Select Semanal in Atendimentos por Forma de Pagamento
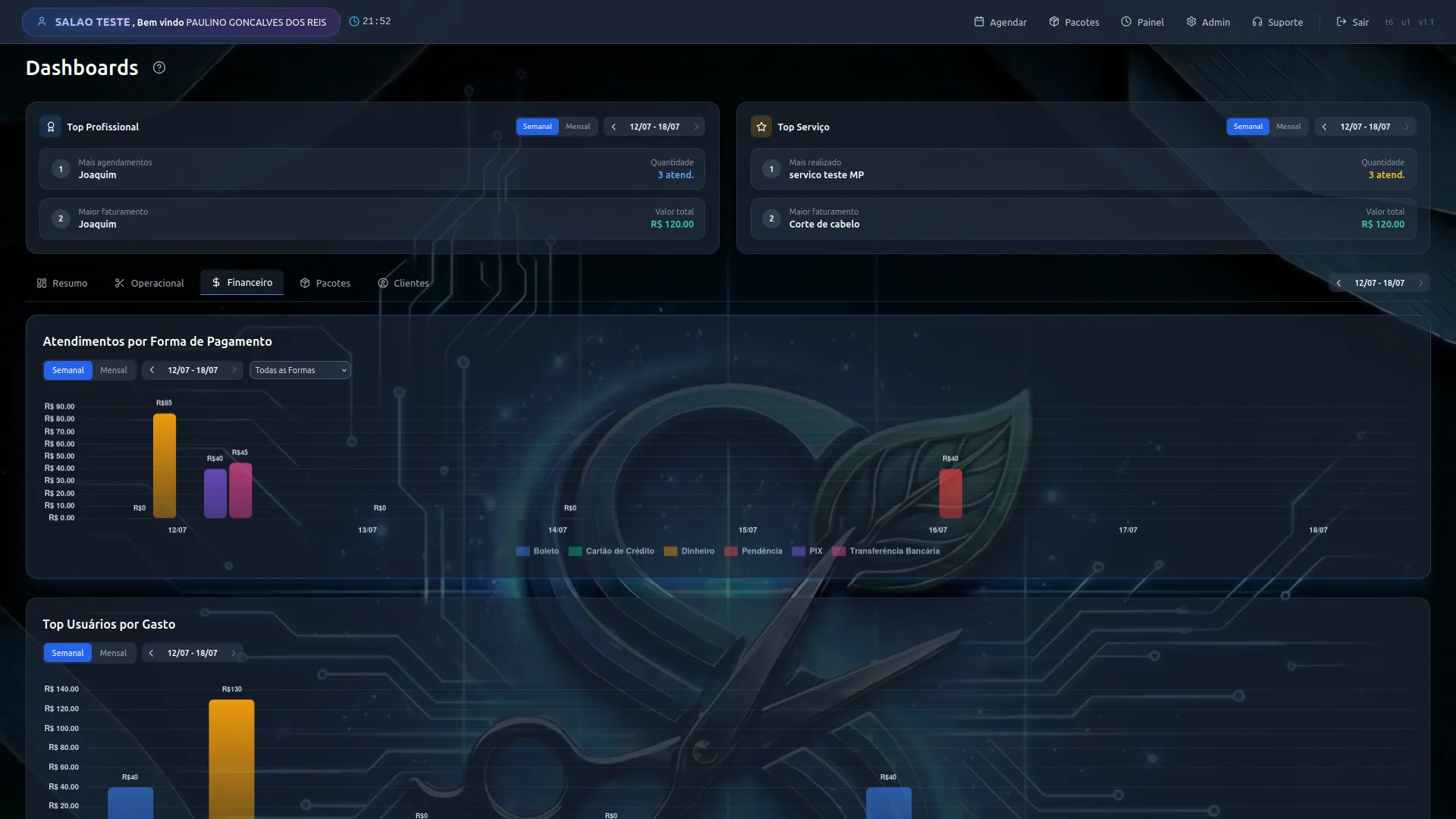The image size is (1456, 819). [68, 370]
